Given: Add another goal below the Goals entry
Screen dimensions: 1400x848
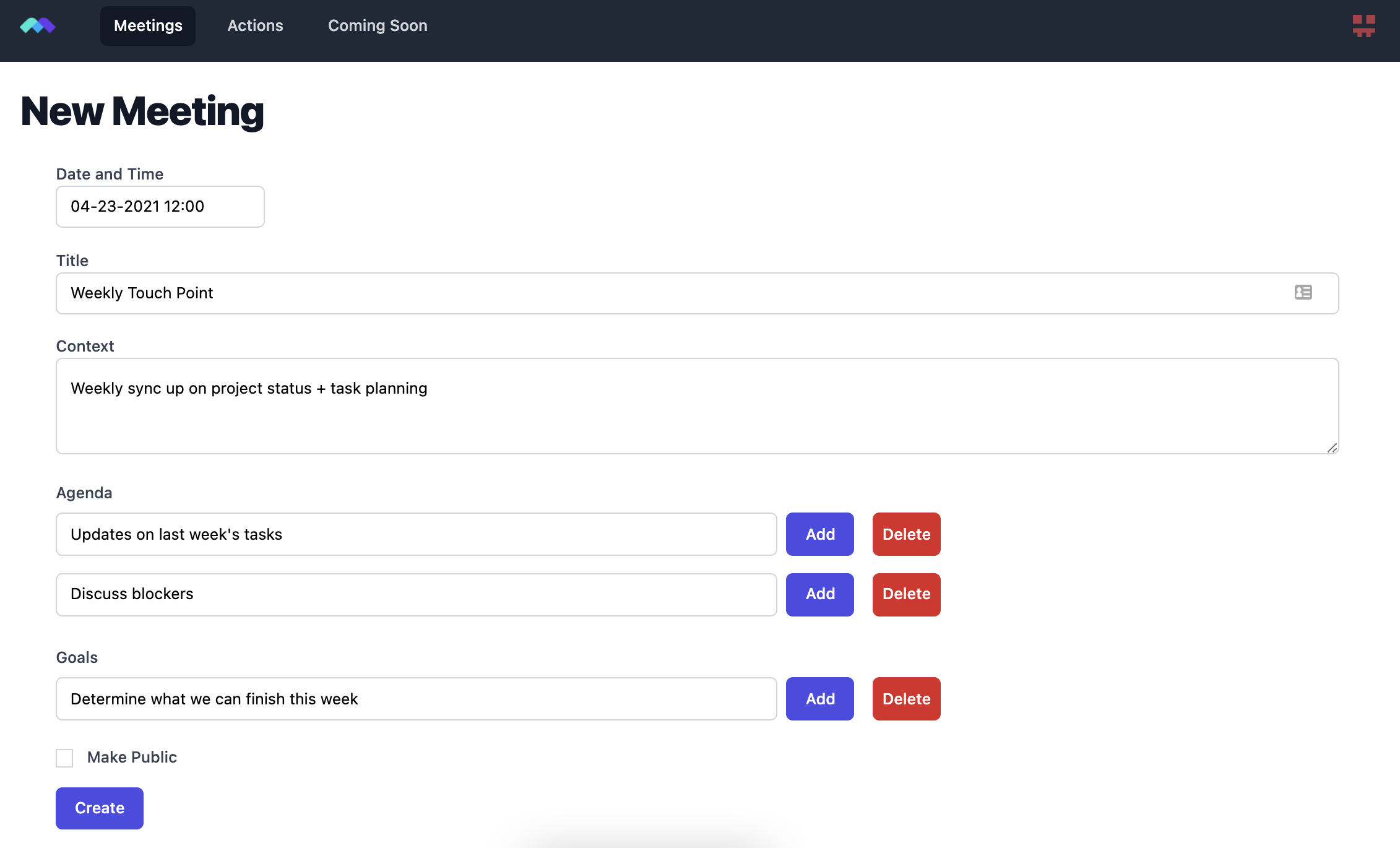Looking at the screenshot, I should 819,699.
